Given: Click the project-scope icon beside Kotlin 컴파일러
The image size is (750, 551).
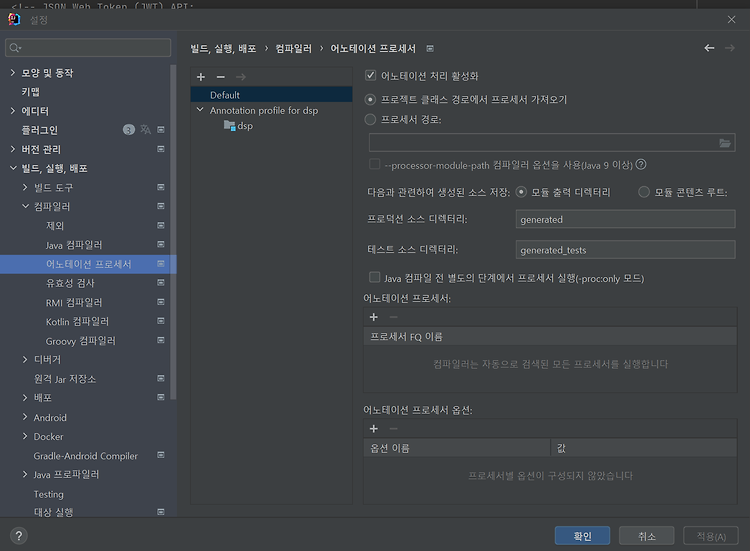Looking at the screenshot, I should [x=161, y=321].
